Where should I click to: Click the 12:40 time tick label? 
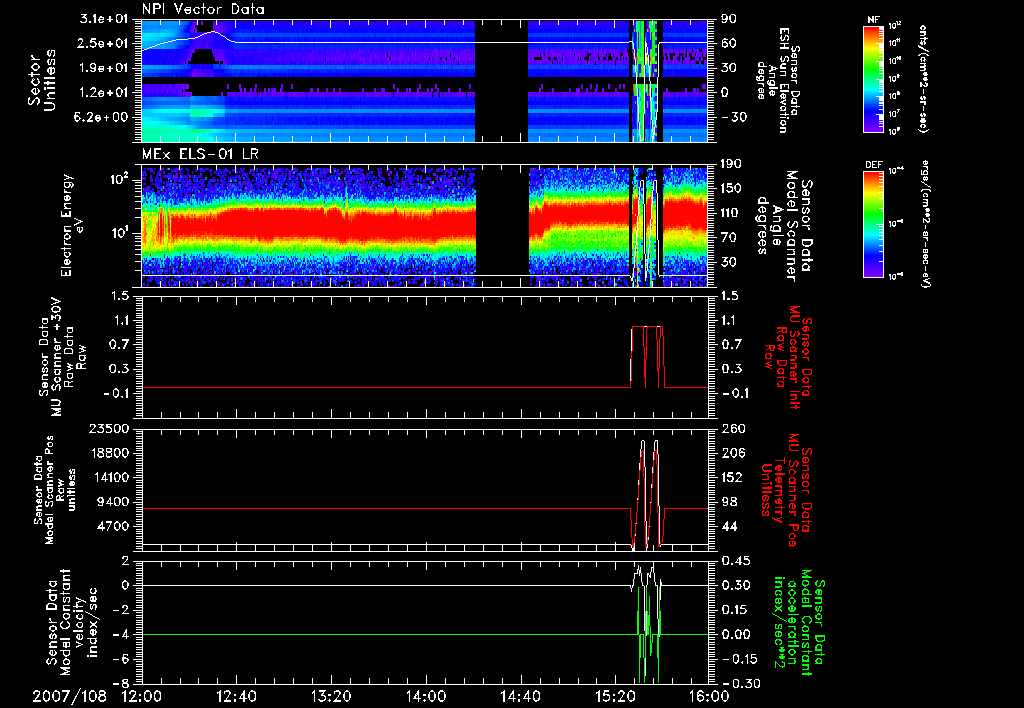pyautogui.click(x=236, y=696)
